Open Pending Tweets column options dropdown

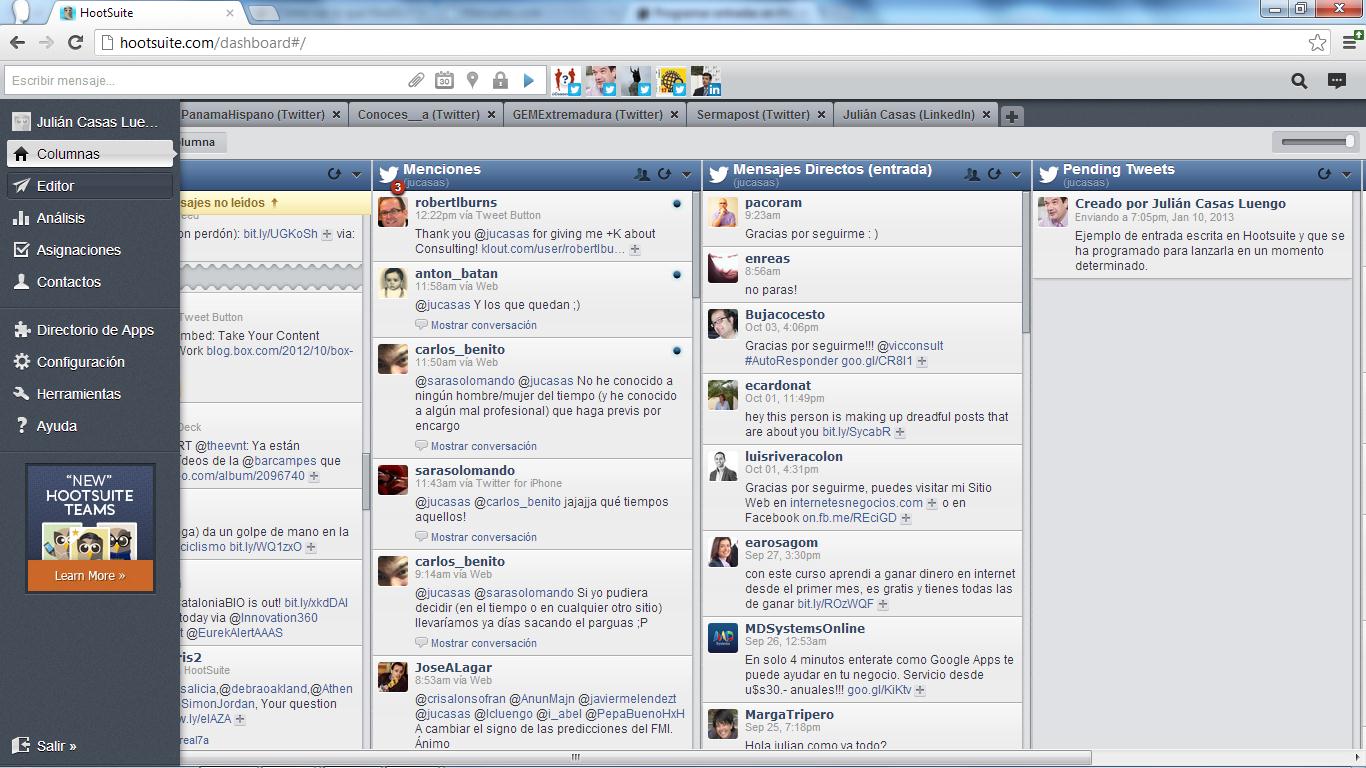[1346, 174]
